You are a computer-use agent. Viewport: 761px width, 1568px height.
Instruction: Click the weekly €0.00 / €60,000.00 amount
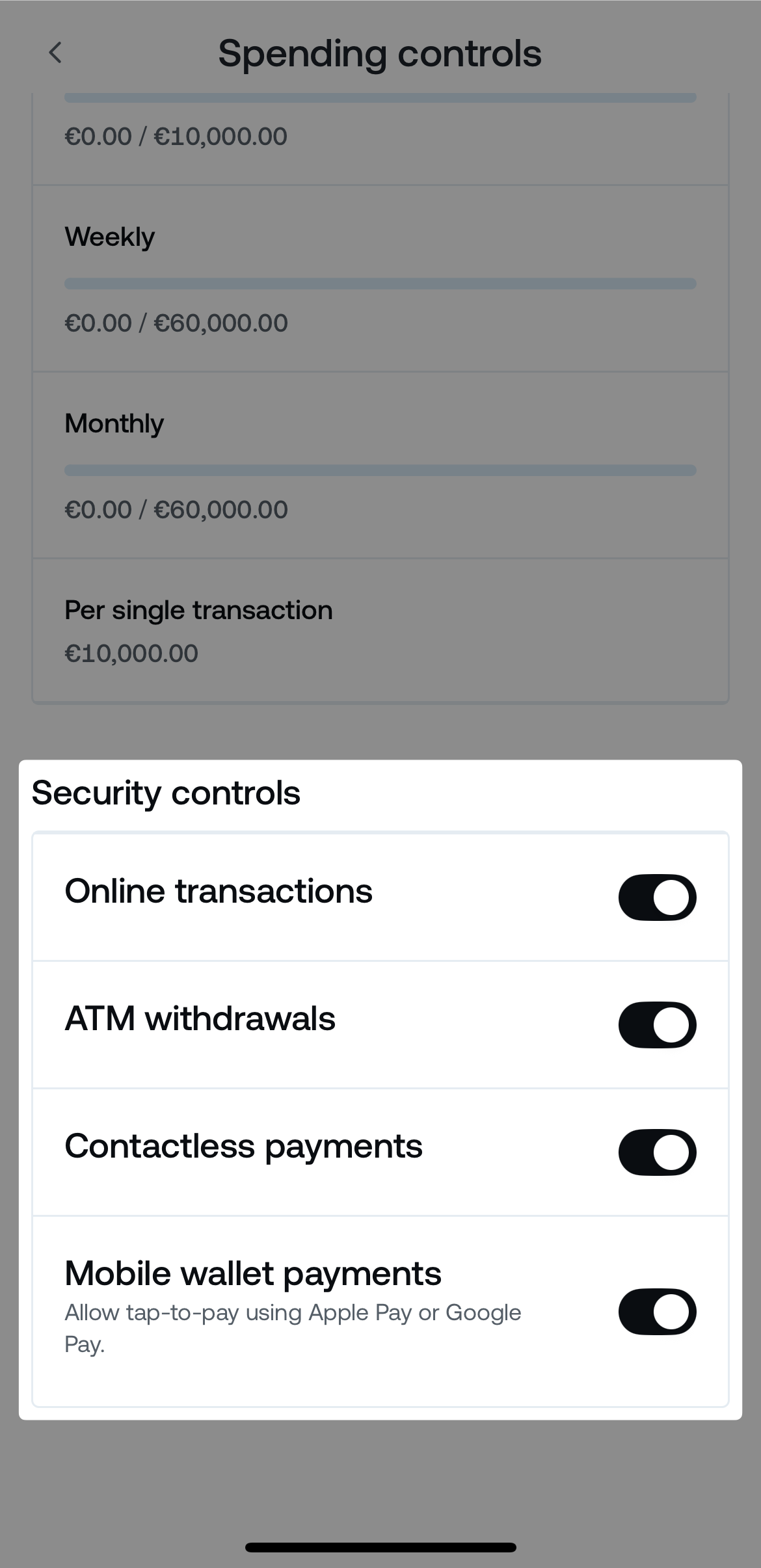pos(176,323)
